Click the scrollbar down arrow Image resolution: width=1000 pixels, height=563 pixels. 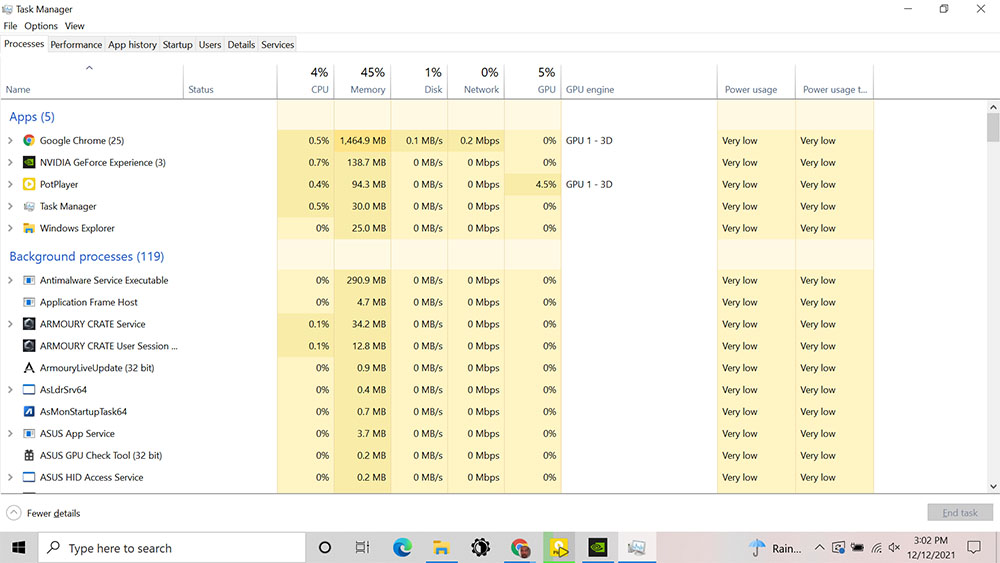(993, 486)
